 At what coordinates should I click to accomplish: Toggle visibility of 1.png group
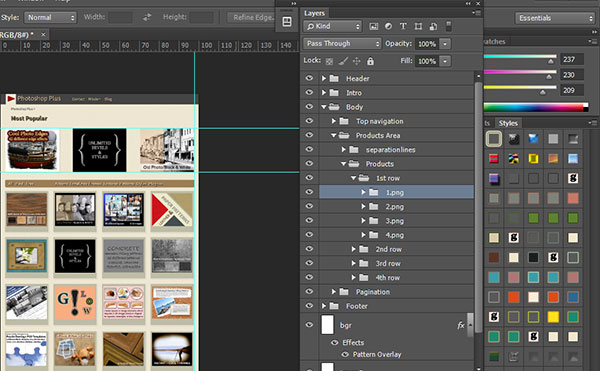pos(309,192)
